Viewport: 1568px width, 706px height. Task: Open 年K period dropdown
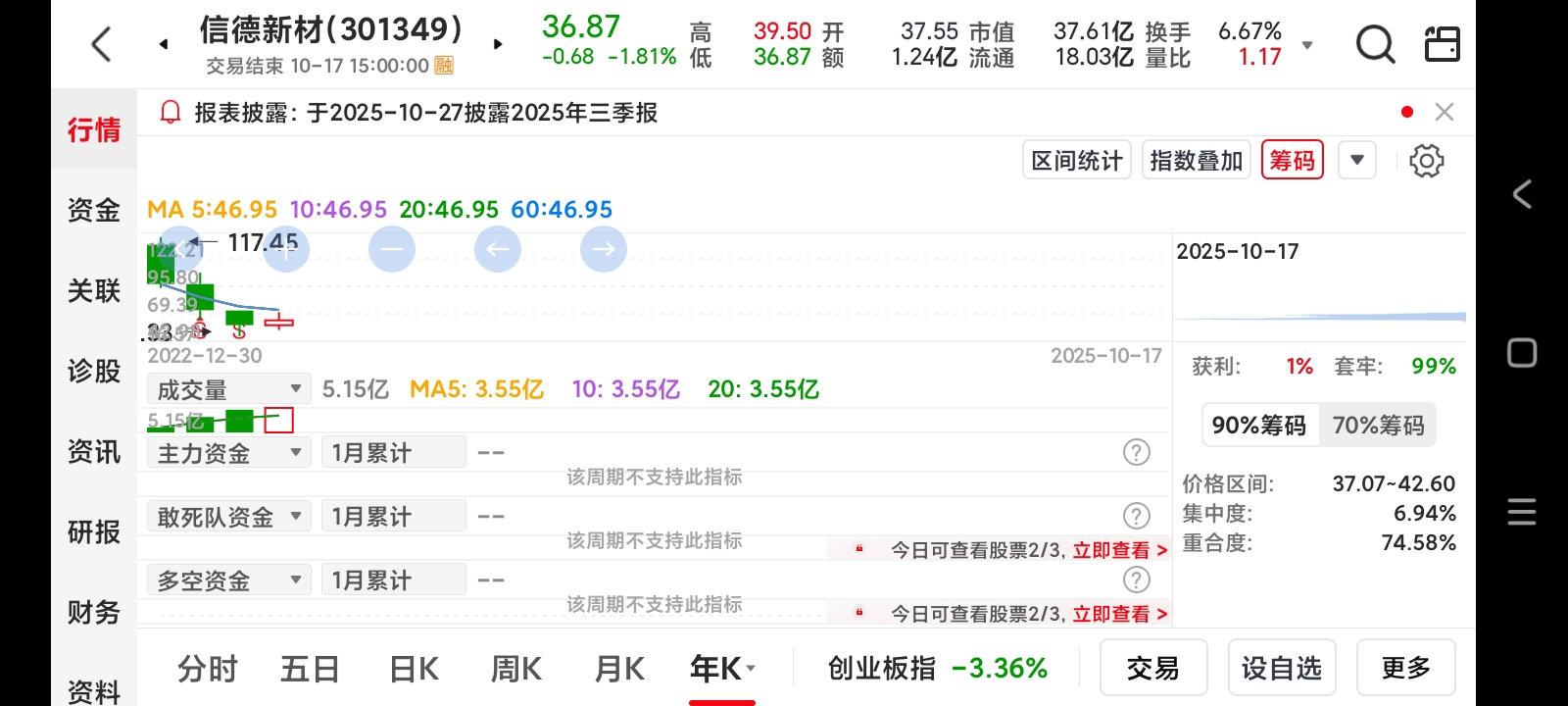722,669
